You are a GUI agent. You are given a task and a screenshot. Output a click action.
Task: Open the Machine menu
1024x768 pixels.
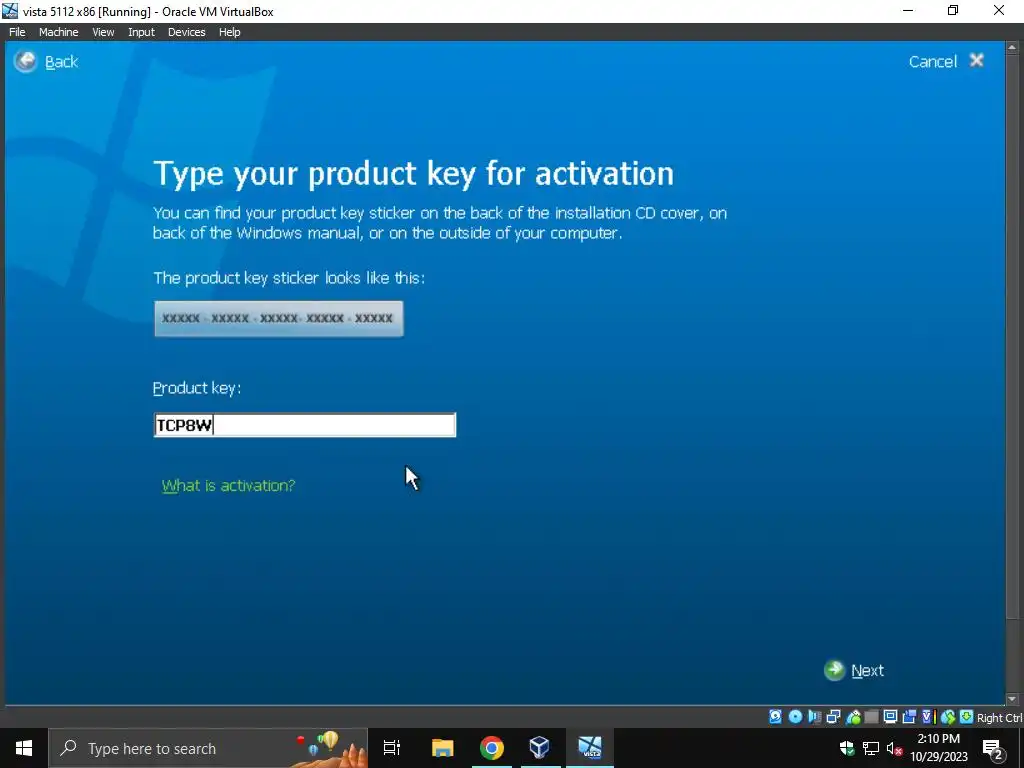[x=58, y=32]
